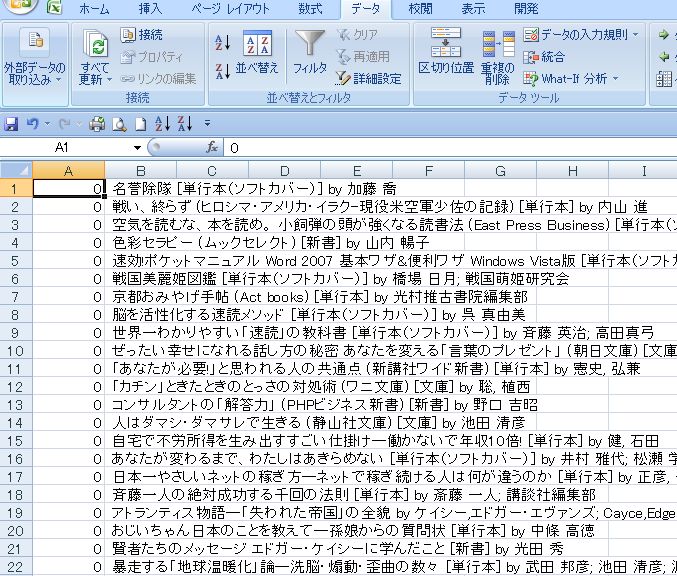Click リンクの編集 button
The image size is (677, 576).
click(x=158, y=79)
